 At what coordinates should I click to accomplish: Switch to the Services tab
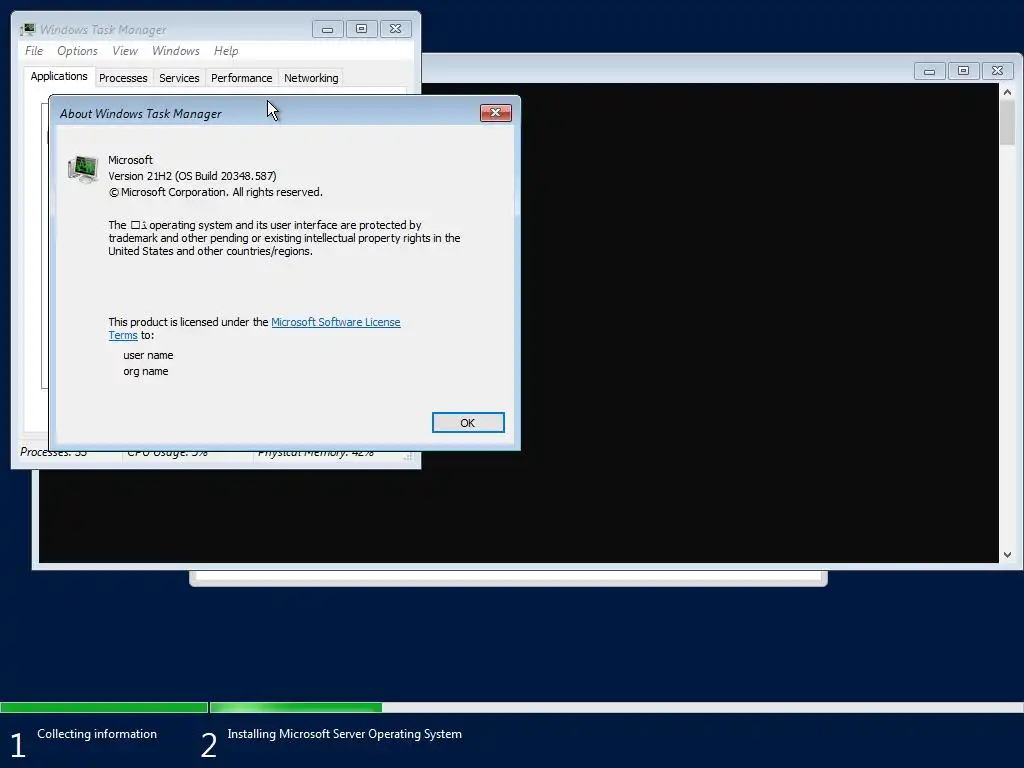(179, 78)
